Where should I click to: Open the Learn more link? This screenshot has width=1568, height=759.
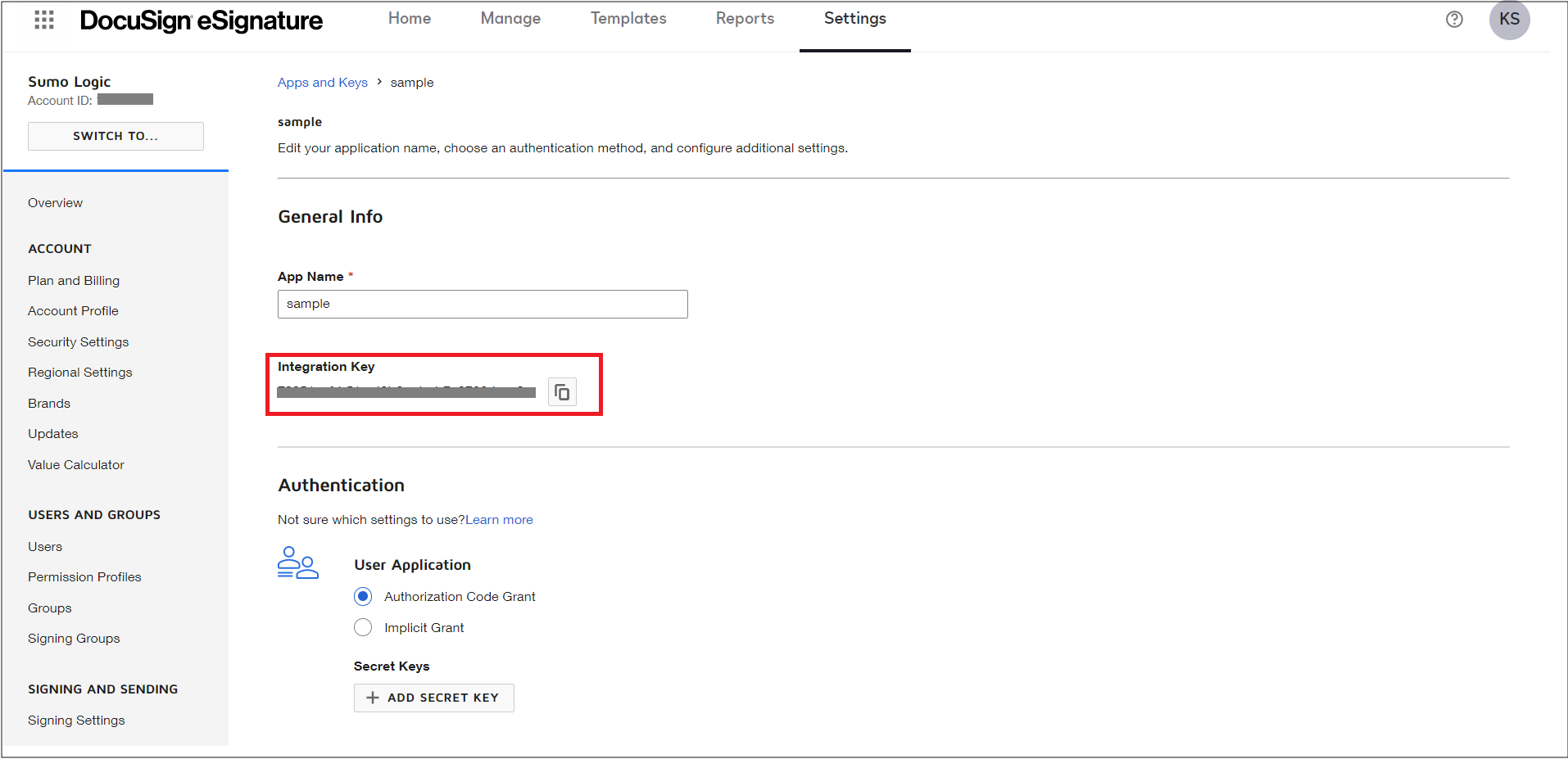point(498,519)
